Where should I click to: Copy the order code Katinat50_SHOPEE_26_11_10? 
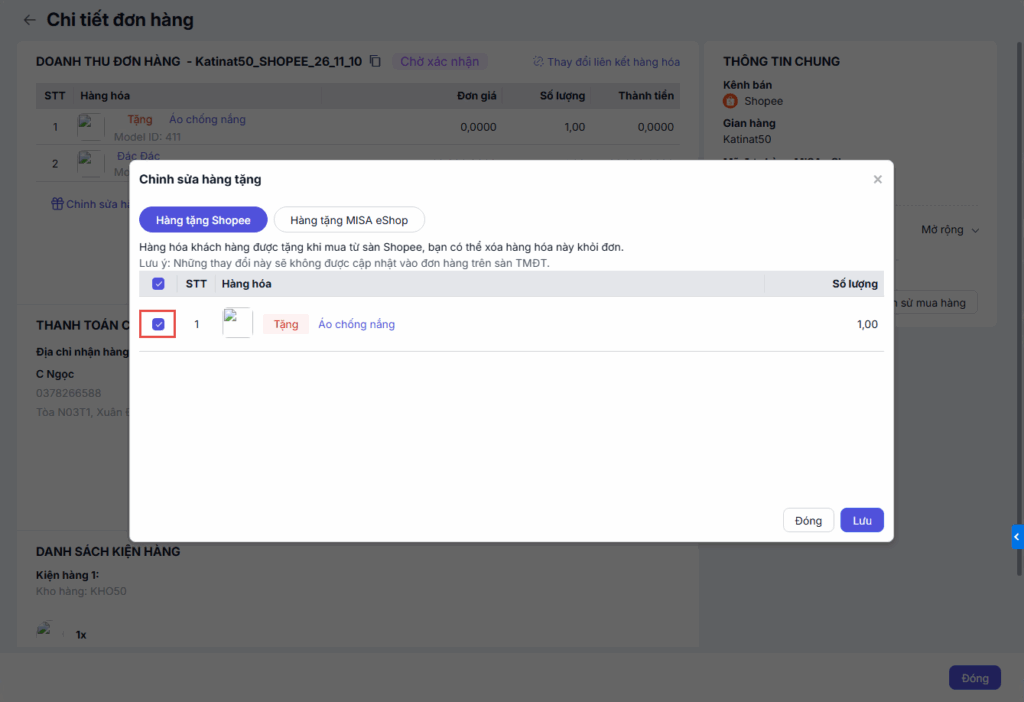tap(375, 61)
